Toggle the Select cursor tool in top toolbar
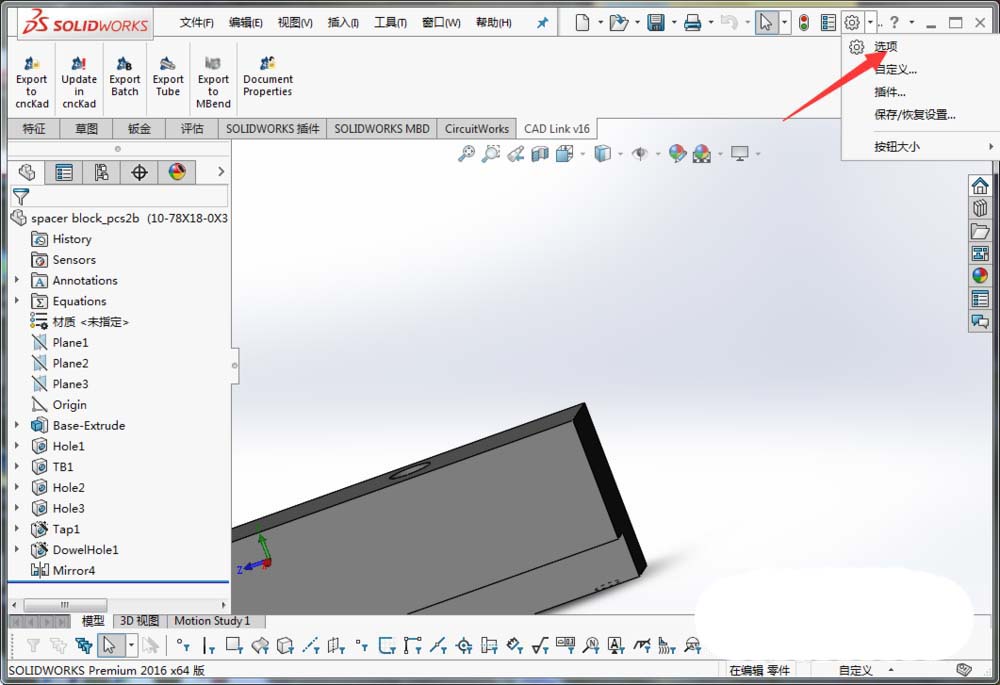The width and height of the screenshot is (1000, 685). tap(766, 23)
